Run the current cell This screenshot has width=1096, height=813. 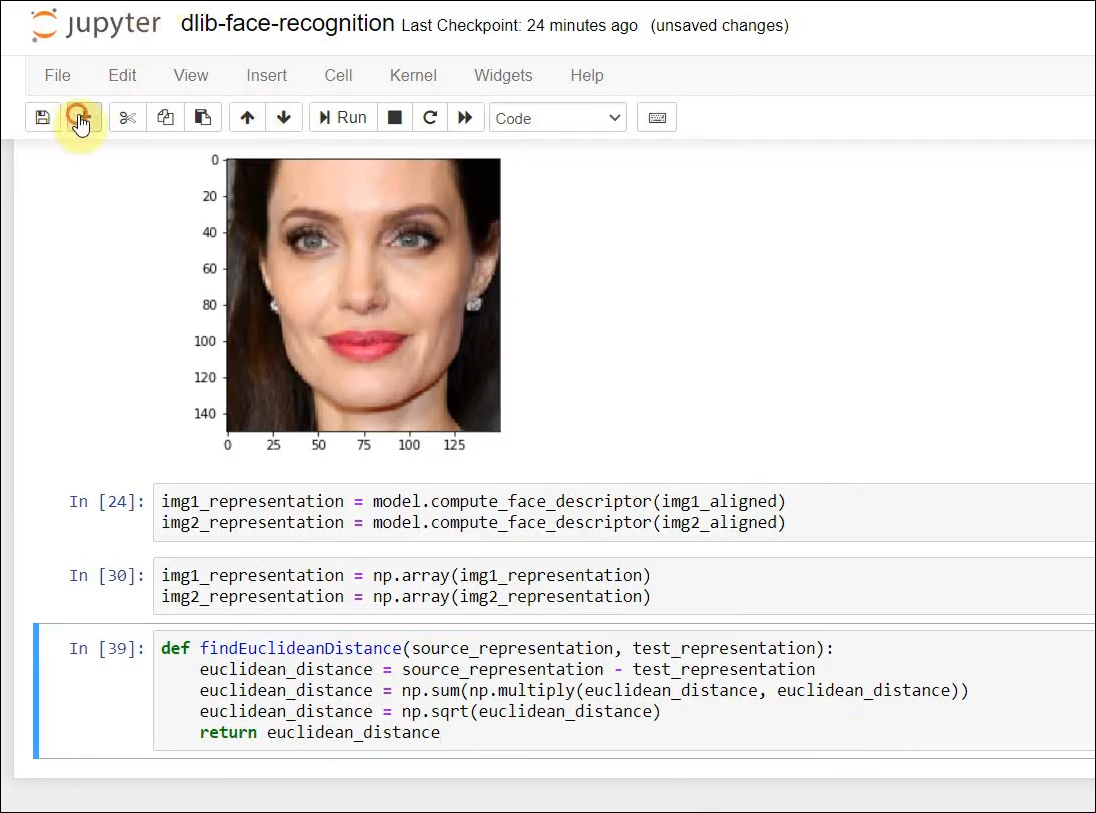343,117
